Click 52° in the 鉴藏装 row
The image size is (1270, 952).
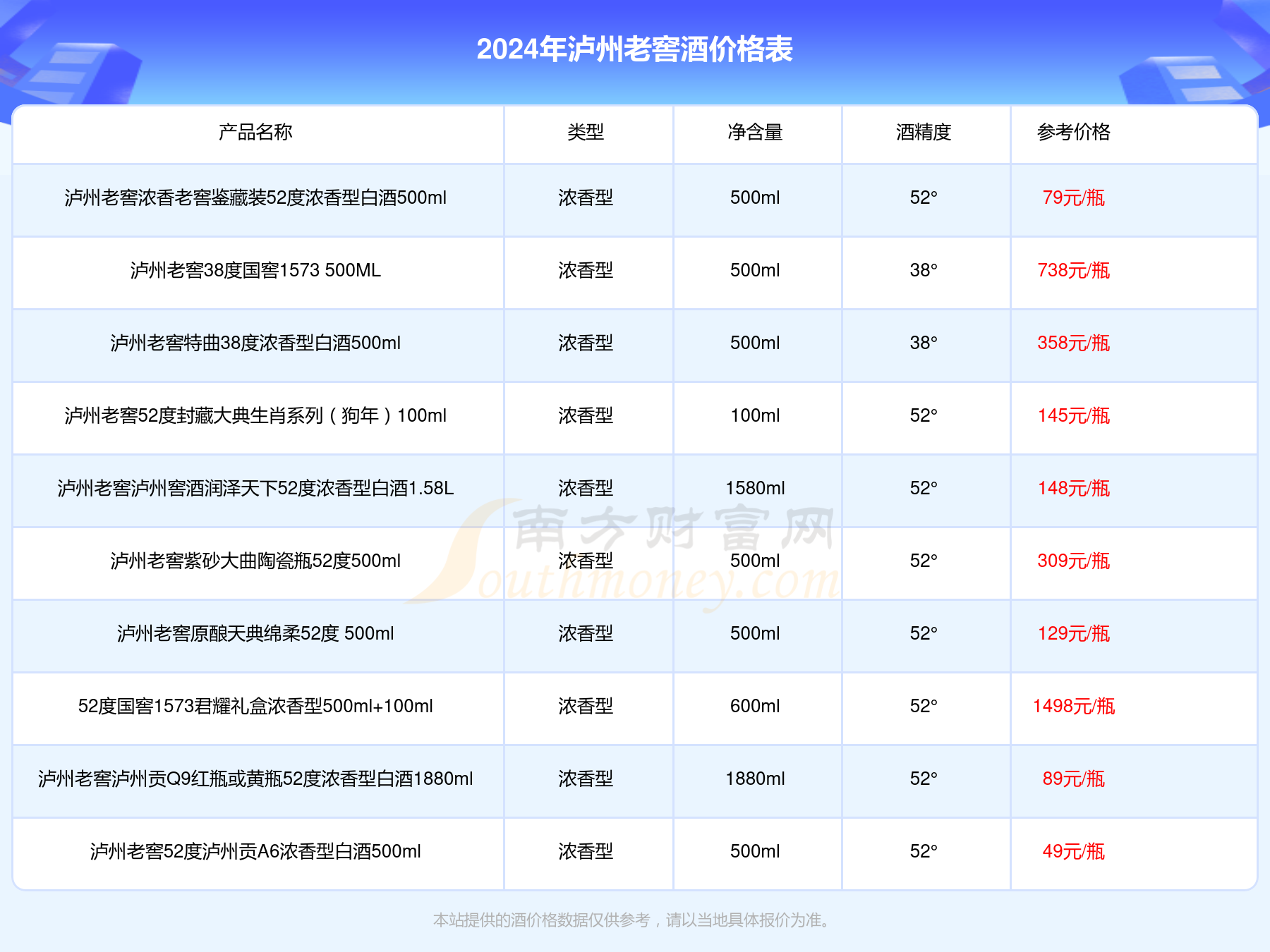pos(924,198)
